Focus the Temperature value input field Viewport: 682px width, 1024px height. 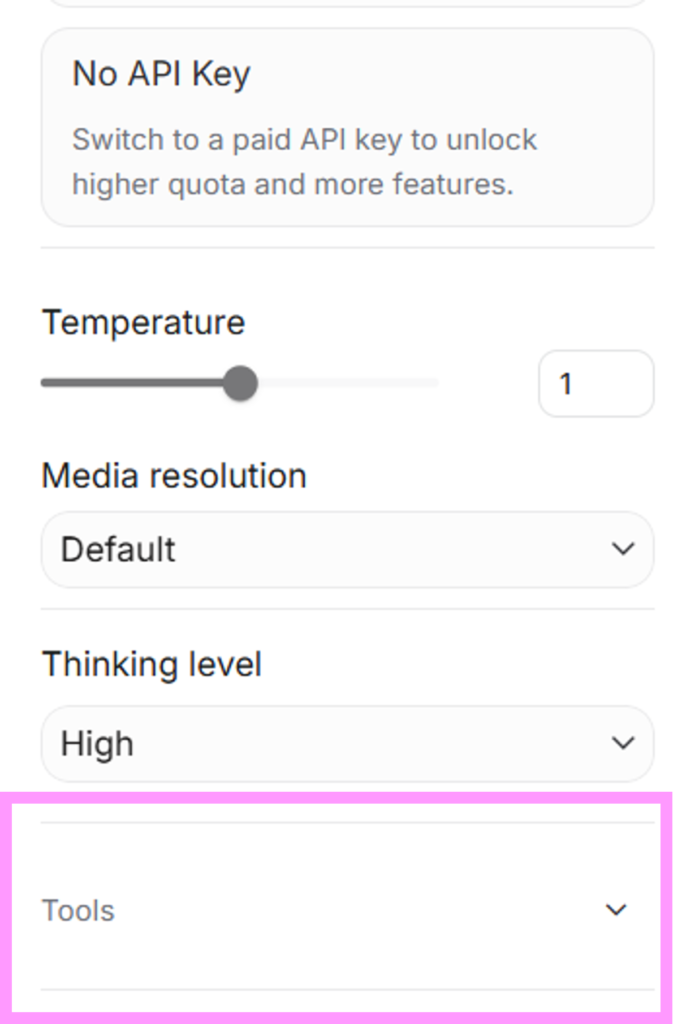click(596, 383)
